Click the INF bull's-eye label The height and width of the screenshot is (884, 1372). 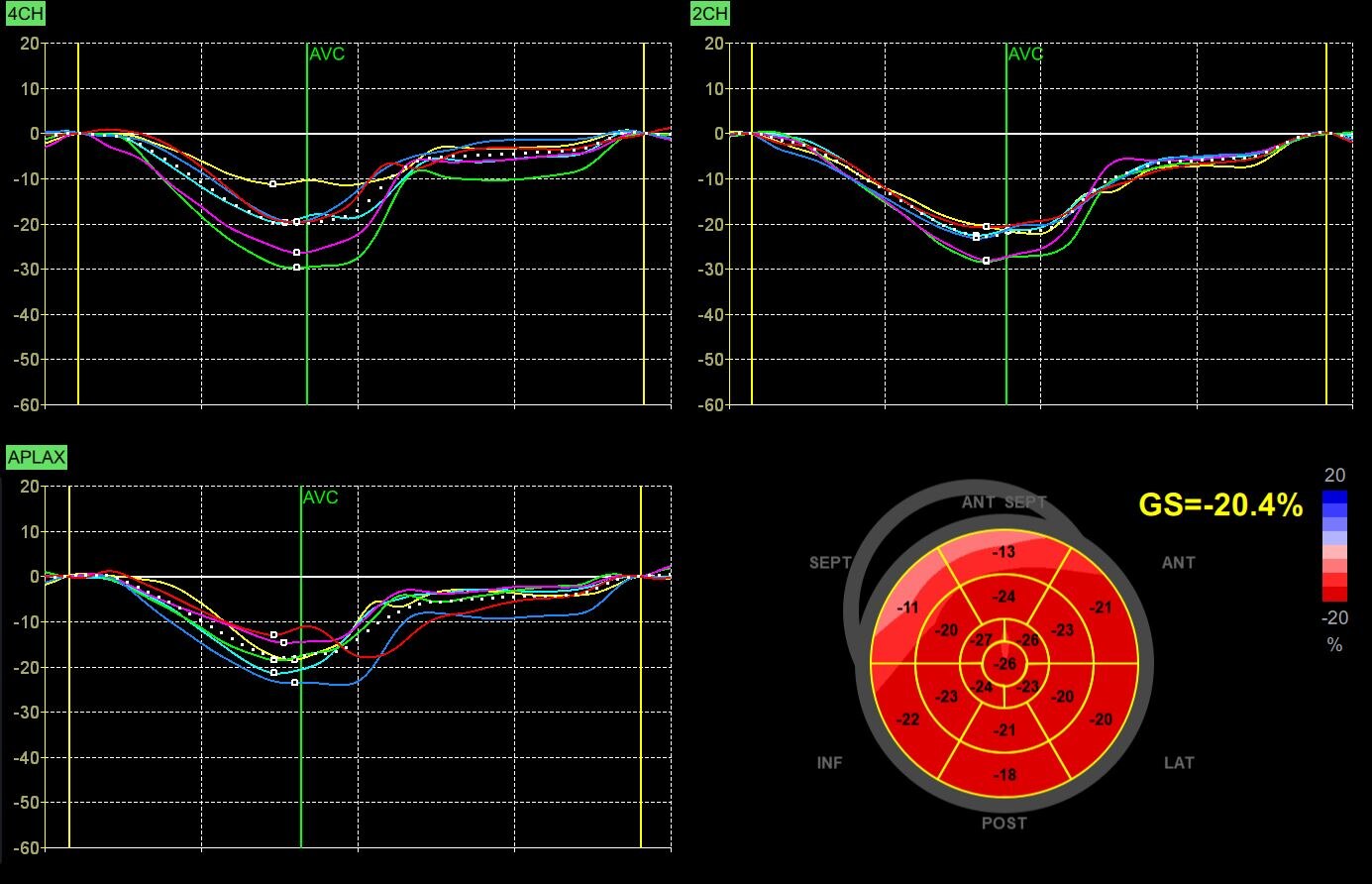pos(829,762)
